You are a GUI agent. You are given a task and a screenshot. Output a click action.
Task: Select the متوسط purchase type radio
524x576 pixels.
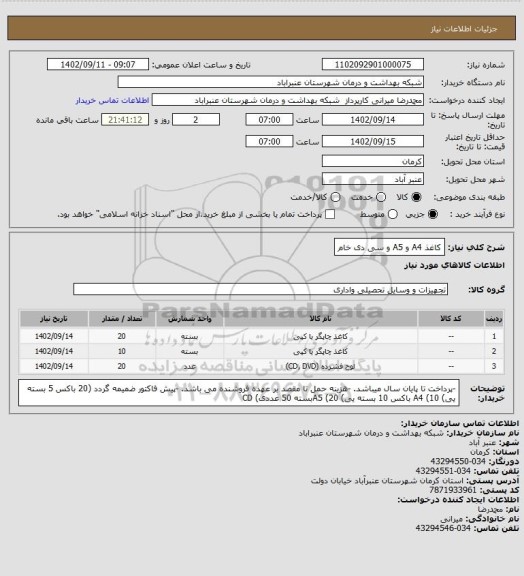(x=393, y=214)
